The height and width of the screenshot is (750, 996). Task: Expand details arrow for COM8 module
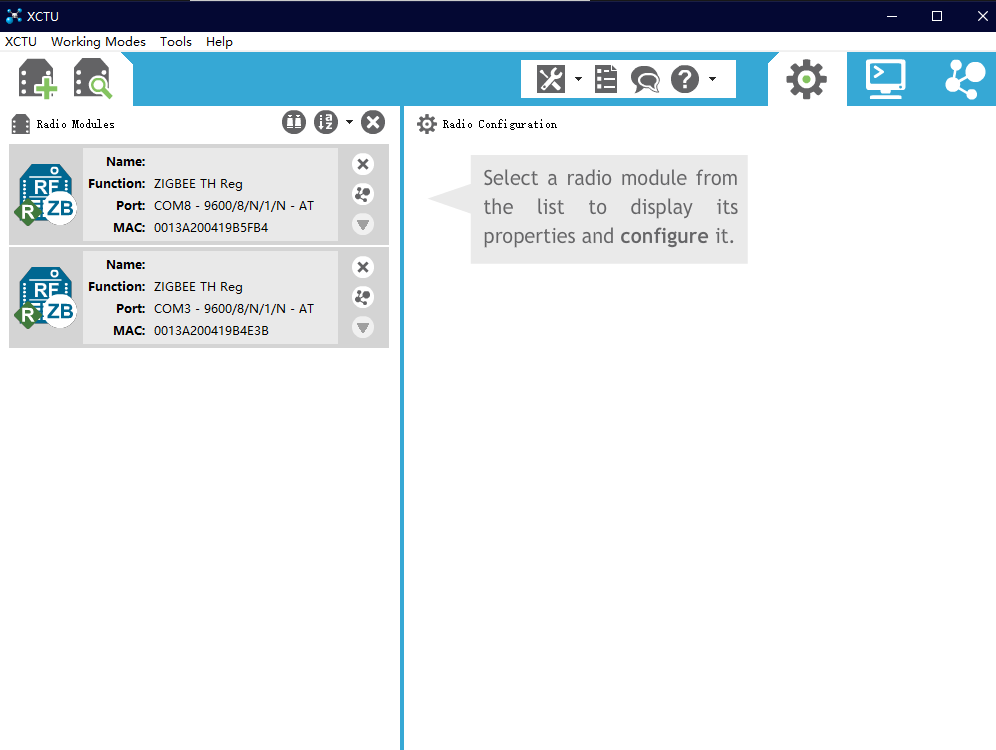tap(363, 224)
